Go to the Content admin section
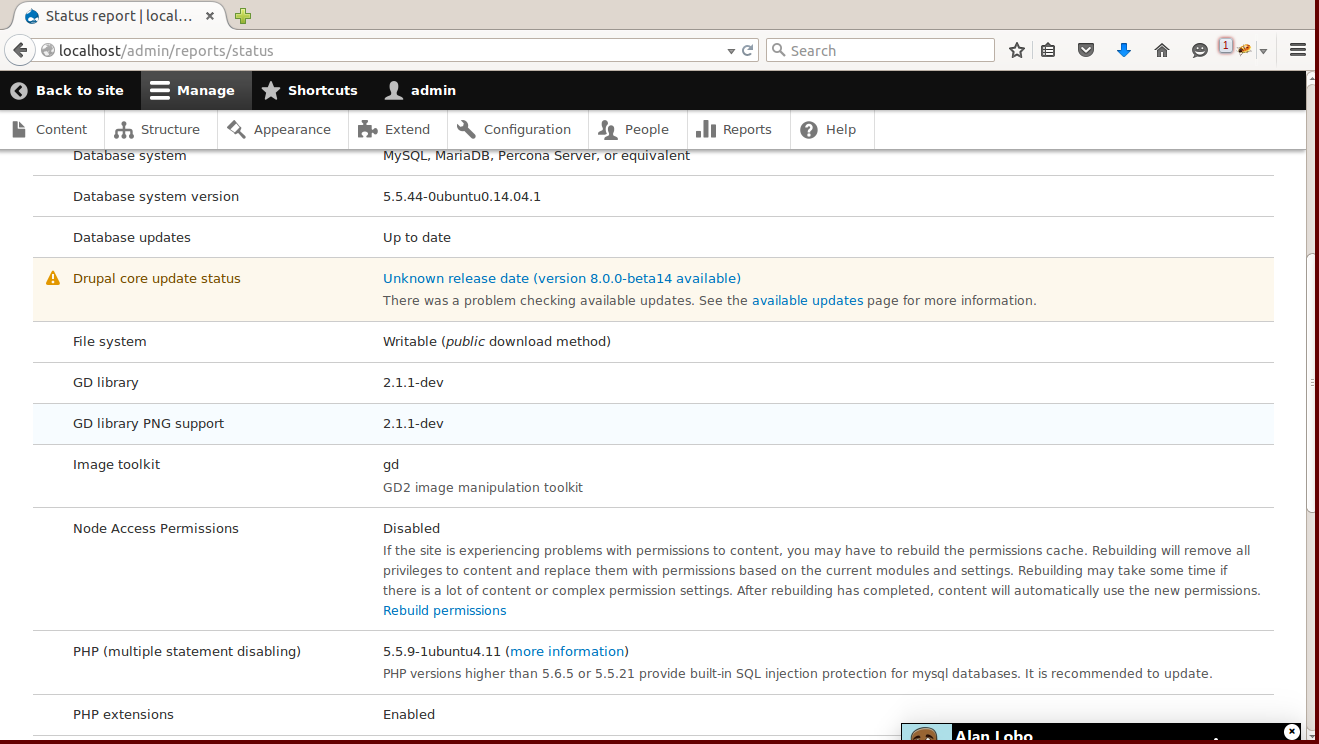 tap(50, 130)
